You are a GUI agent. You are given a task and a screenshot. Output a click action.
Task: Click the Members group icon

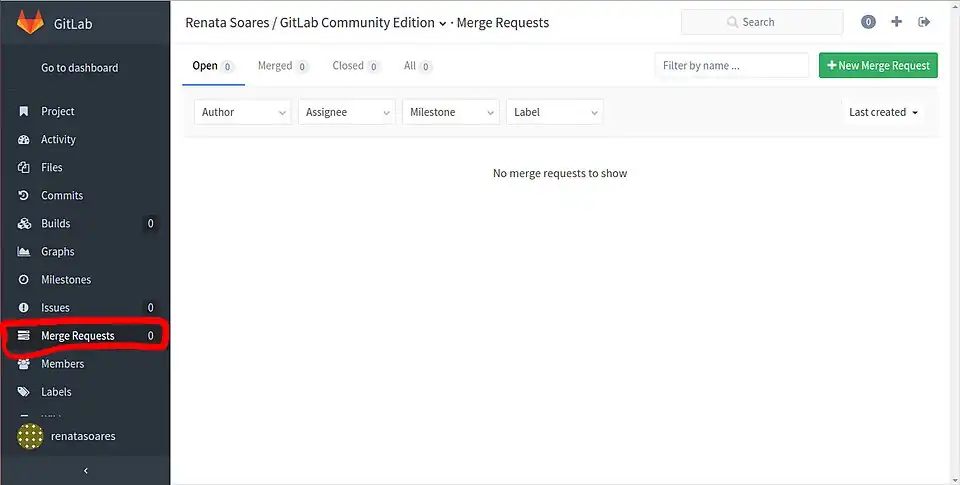click(x=24, y=364)
